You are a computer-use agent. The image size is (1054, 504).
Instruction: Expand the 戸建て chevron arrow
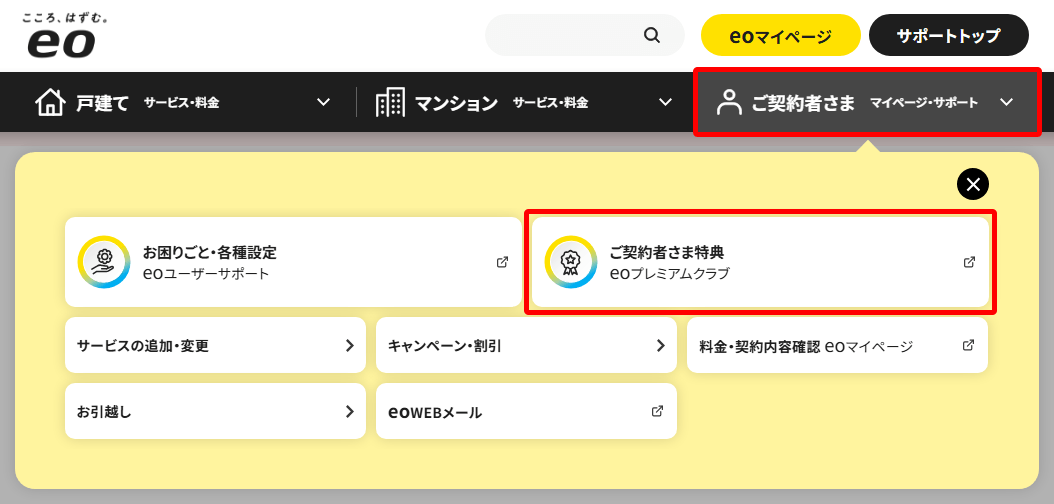click(x=323, y=102)
